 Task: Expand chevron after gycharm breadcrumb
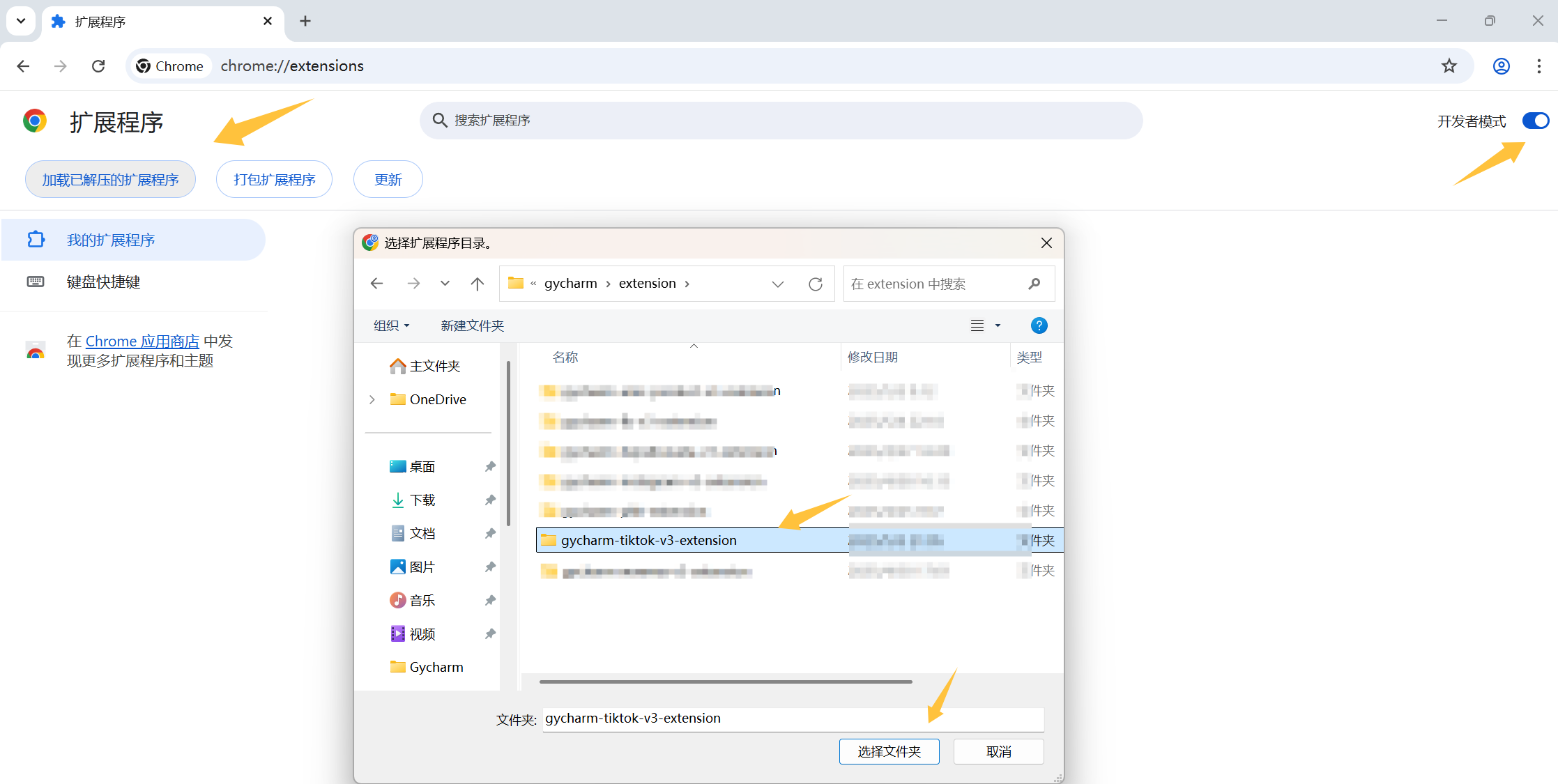coord(609,284)
